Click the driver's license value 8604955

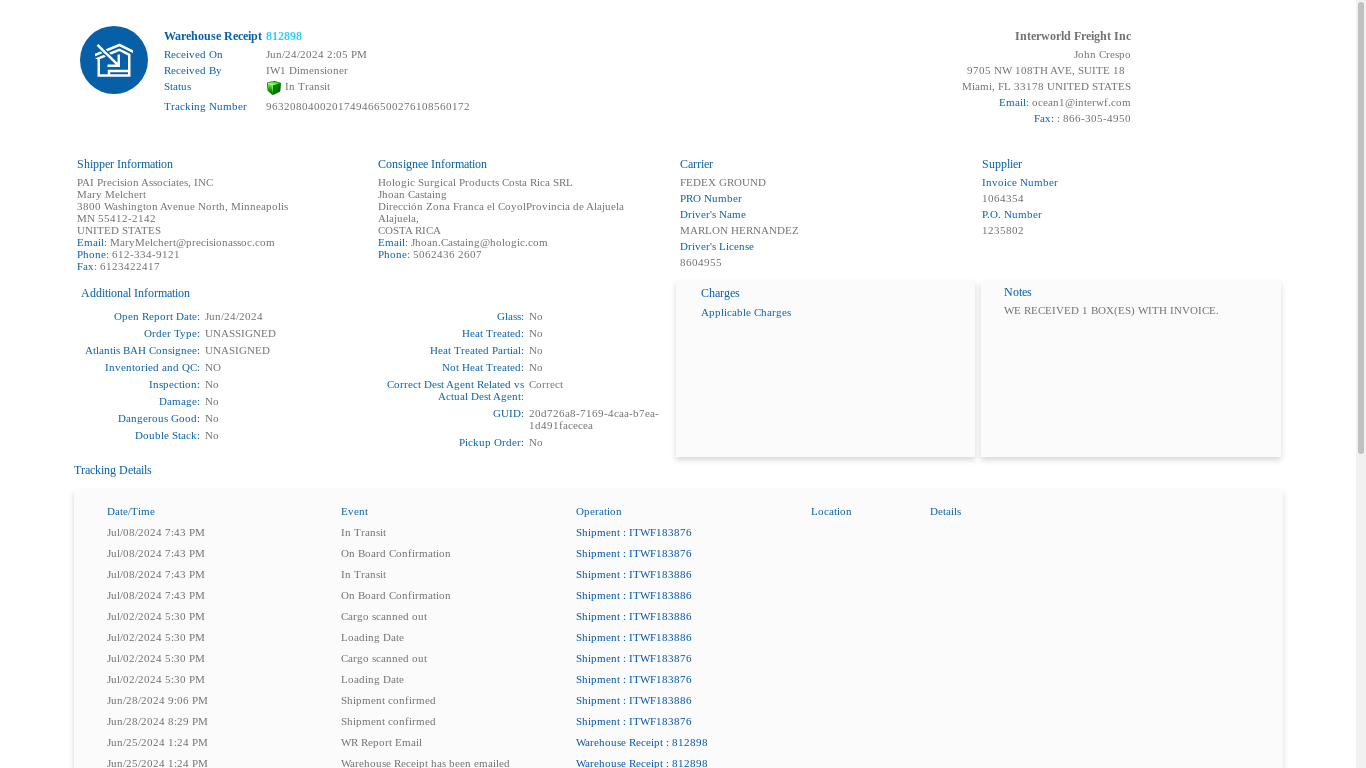tap(701, 262)
